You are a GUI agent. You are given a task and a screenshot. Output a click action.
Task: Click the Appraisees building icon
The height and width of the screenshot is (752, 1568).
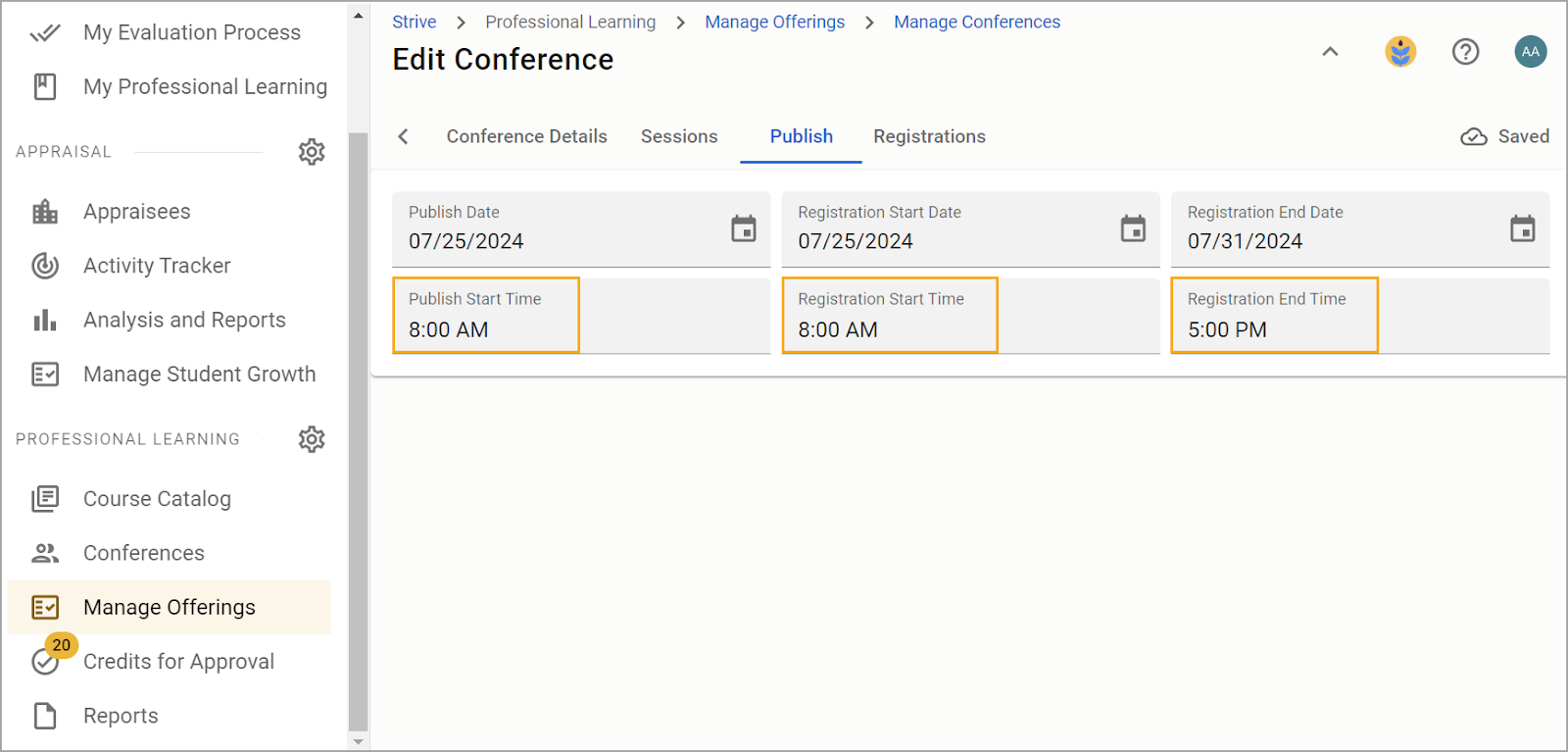pyautogui.click(x=45, y=212)
